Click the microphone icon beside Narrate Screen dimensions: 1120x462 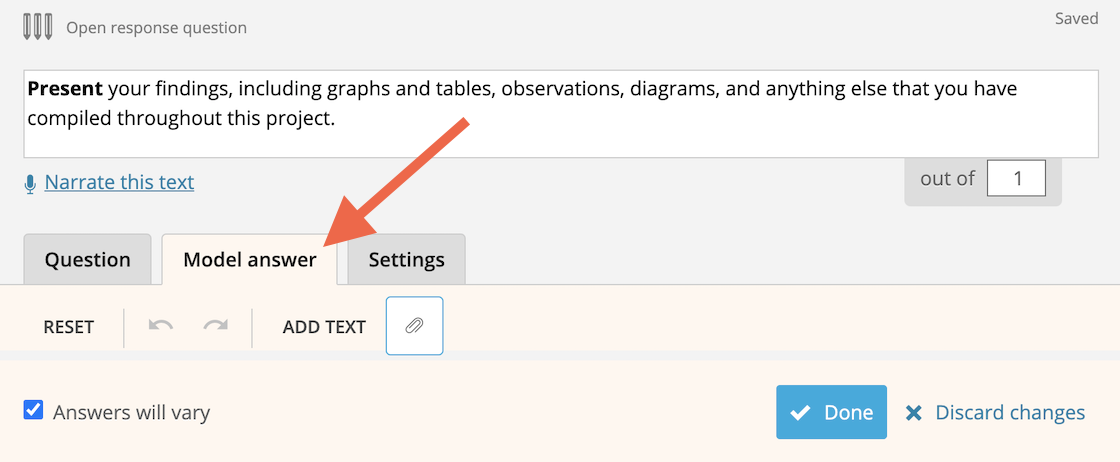(30, 184)
